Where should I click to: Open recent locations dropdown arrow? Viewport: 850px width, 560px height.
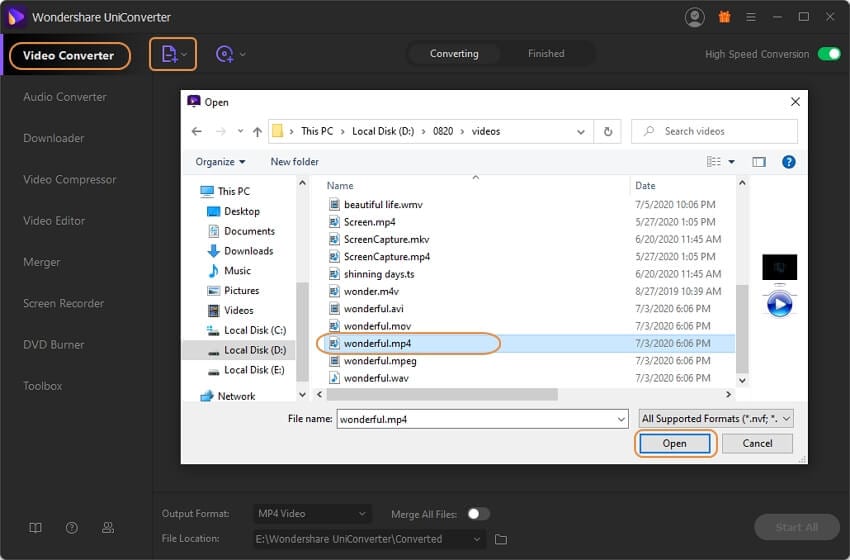(240, 131)
